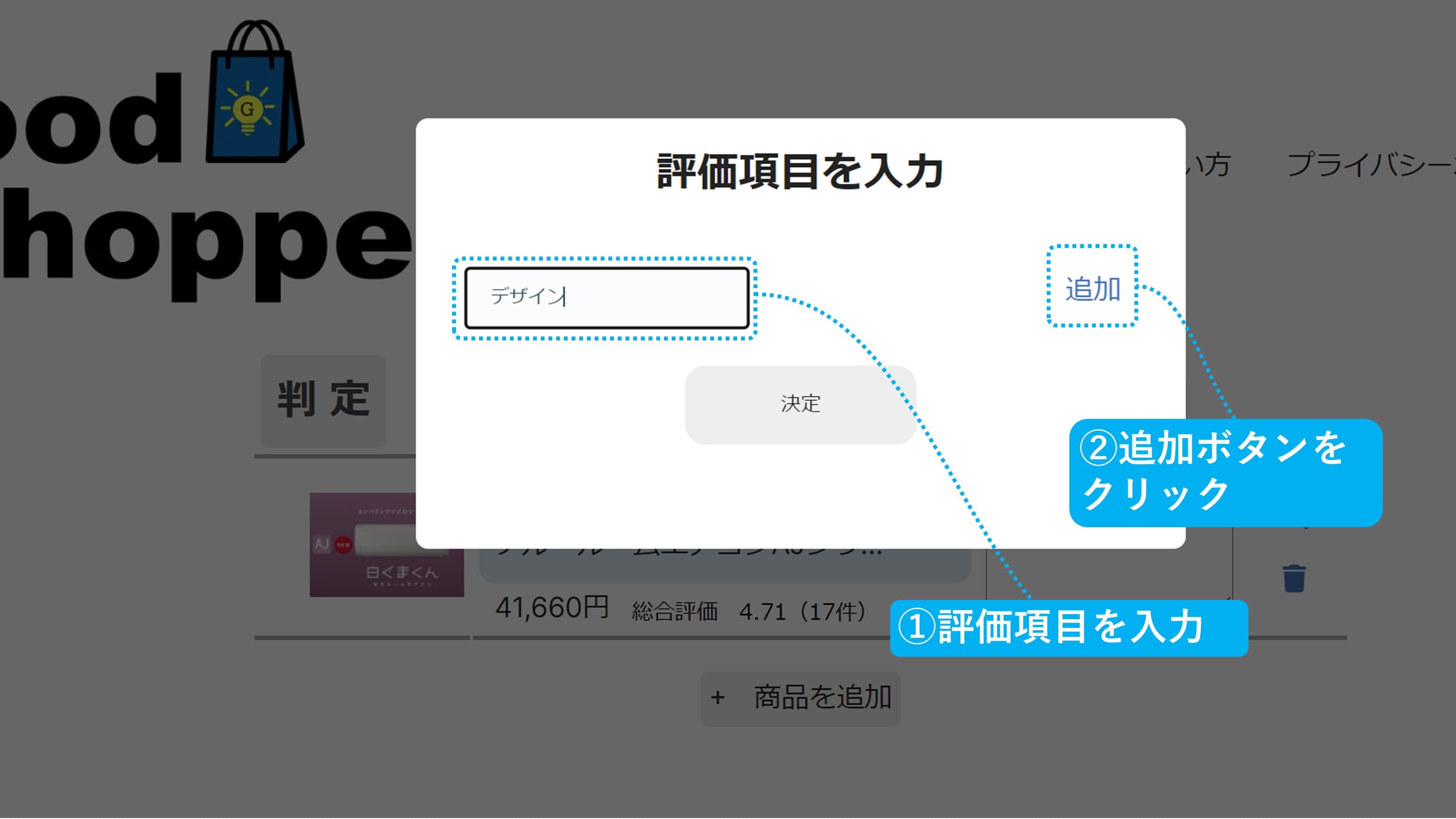Click the evaluation item text field containing デザイン

point(607,298)
